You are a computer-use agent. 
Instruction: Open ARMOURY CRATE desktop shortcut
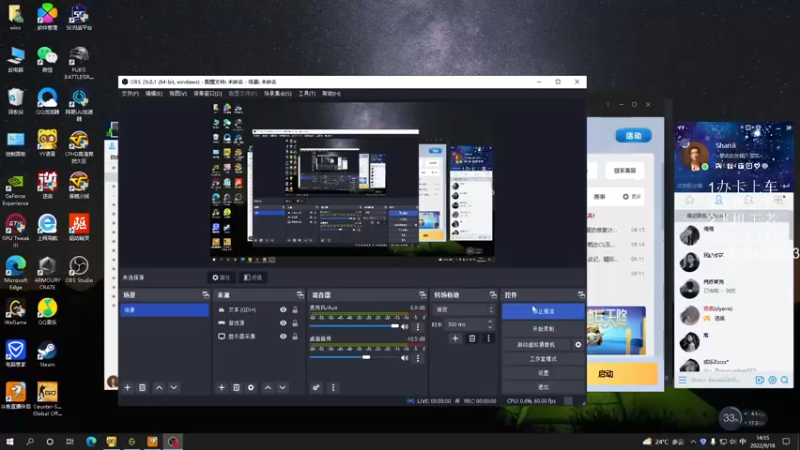pyautogui.click(x=47, y=273)
